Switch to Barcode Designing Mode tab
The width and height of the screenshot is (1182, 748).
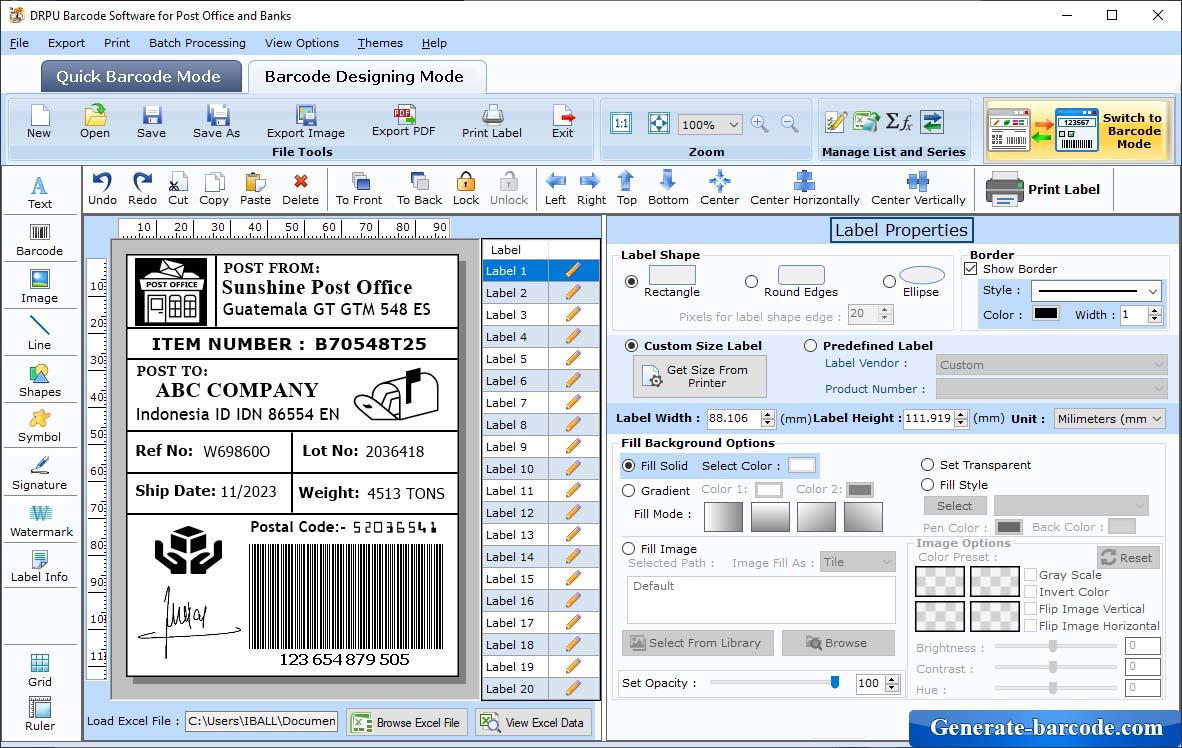(x=367, y=76)
